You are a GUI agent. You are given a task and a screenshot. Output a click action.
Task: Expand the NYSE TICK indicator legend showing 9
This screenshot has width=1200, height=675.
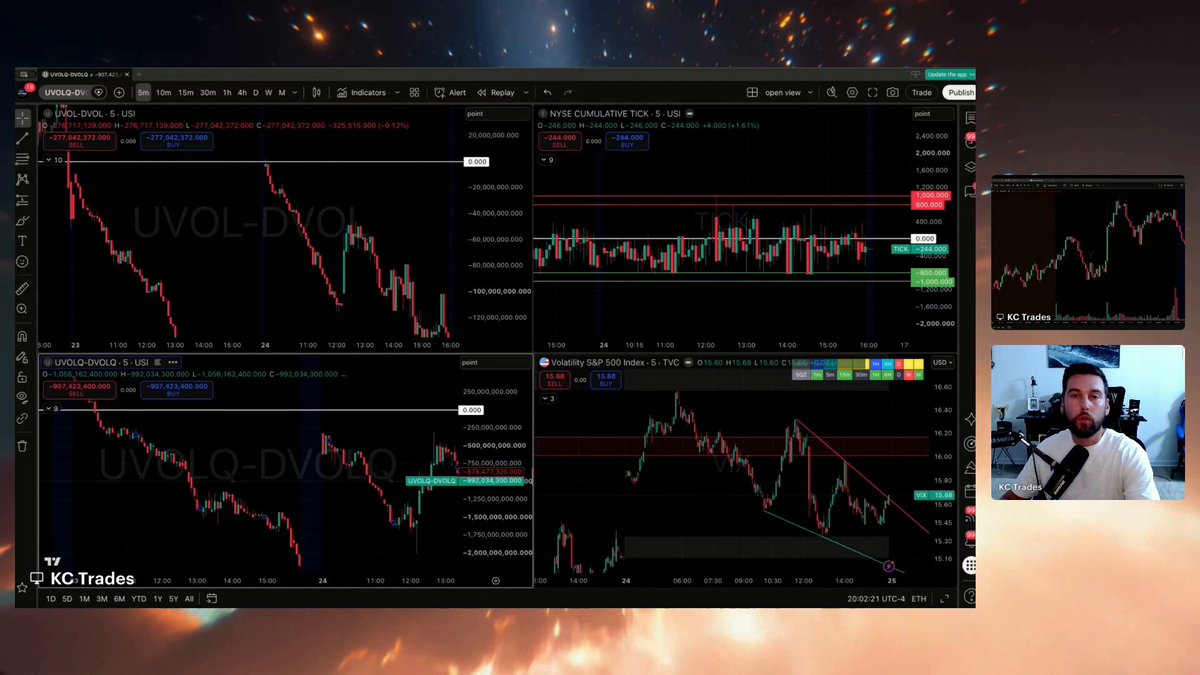pyautogui.click(x=548, y=160)
